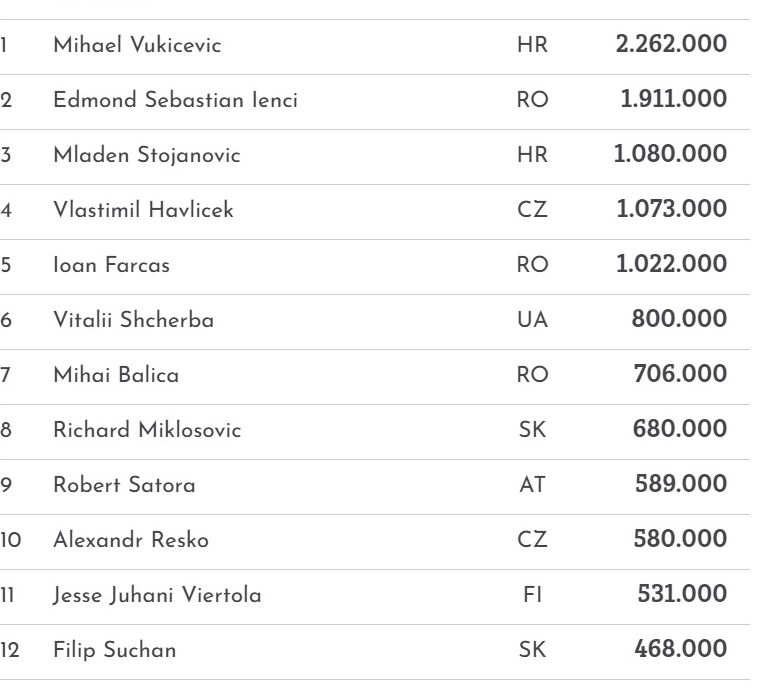This screenshot has height=698, width=774.
Task: Click UA country code for Shcherba
Action: (x=532, y=320)
